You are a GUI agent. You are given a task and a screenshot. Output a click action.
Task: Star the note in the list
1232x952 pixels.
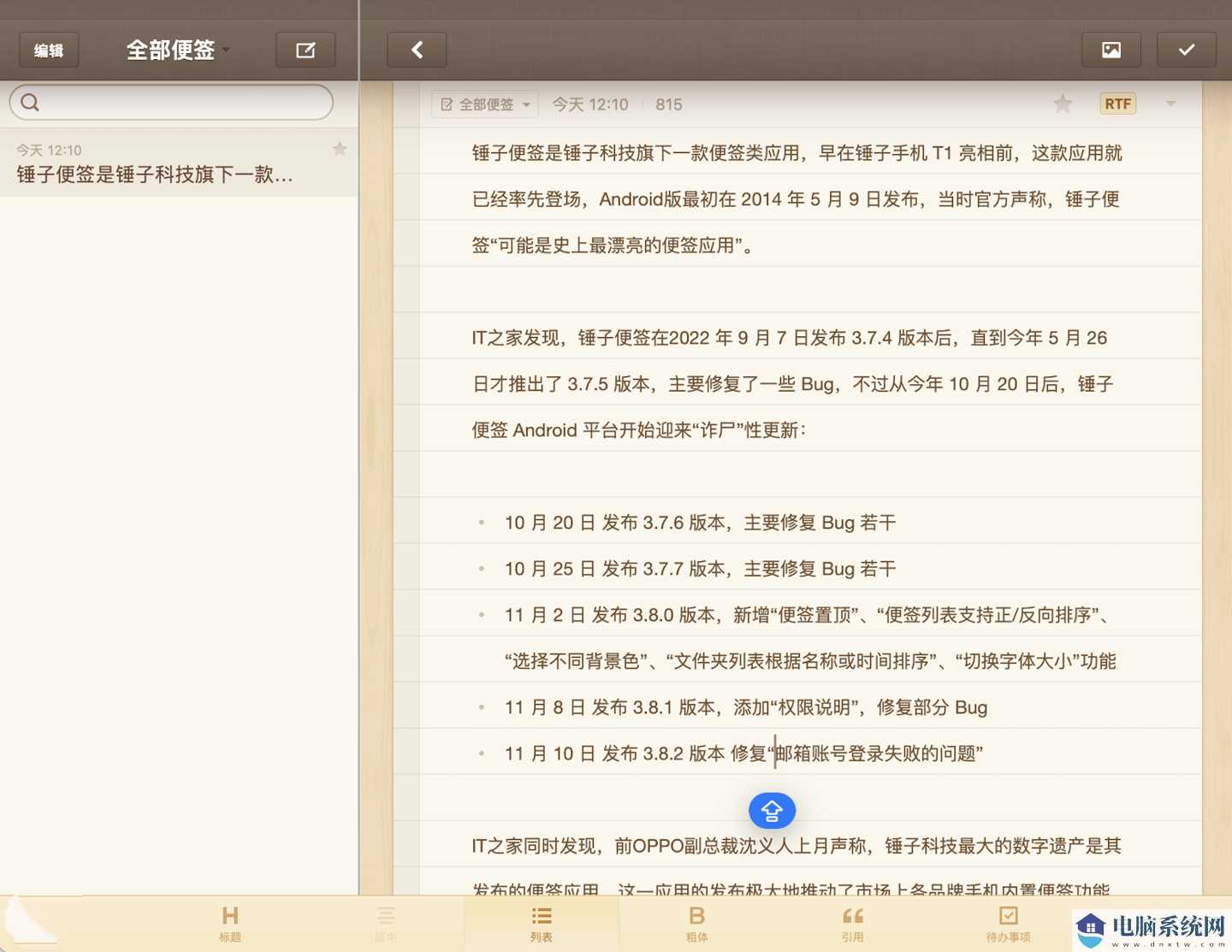pyautogui.click(x=340, y=149)
